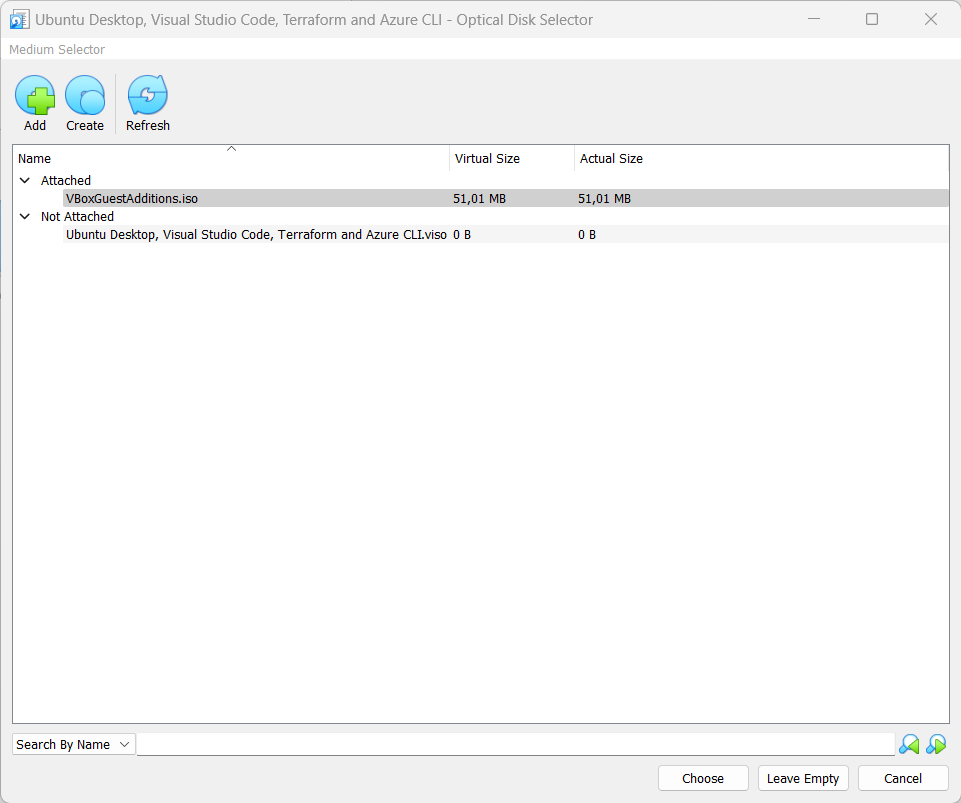
Task: Click the Create new disk icon
Action: [85, 95]
